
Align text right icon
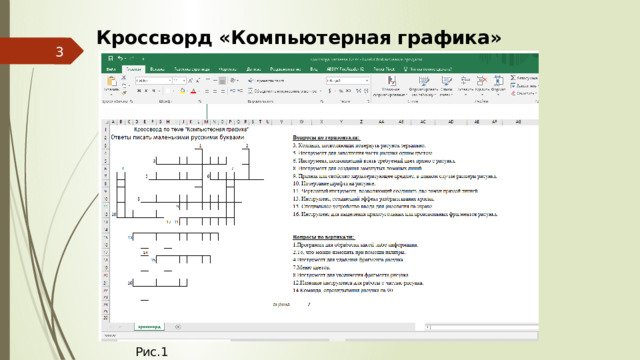[x=223, y=91]
